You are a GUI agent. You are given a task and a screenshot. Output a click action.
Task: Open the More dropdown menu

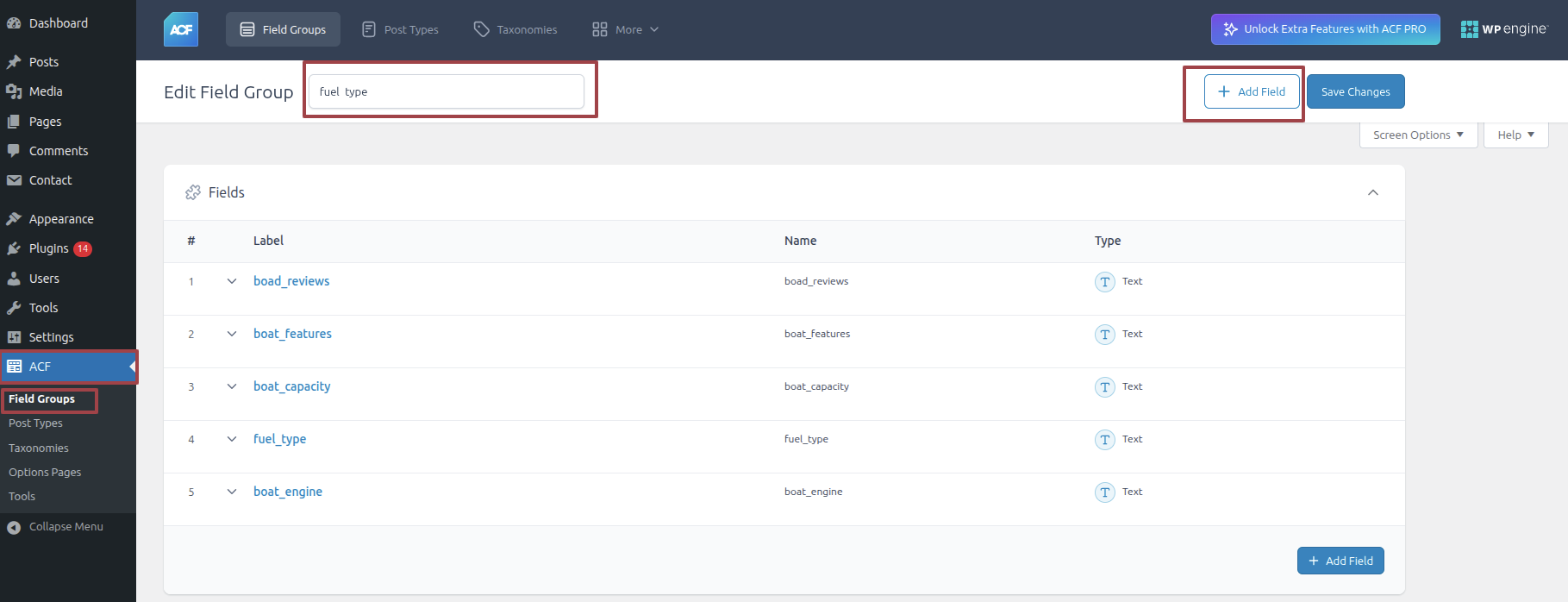tap(626, 29)
